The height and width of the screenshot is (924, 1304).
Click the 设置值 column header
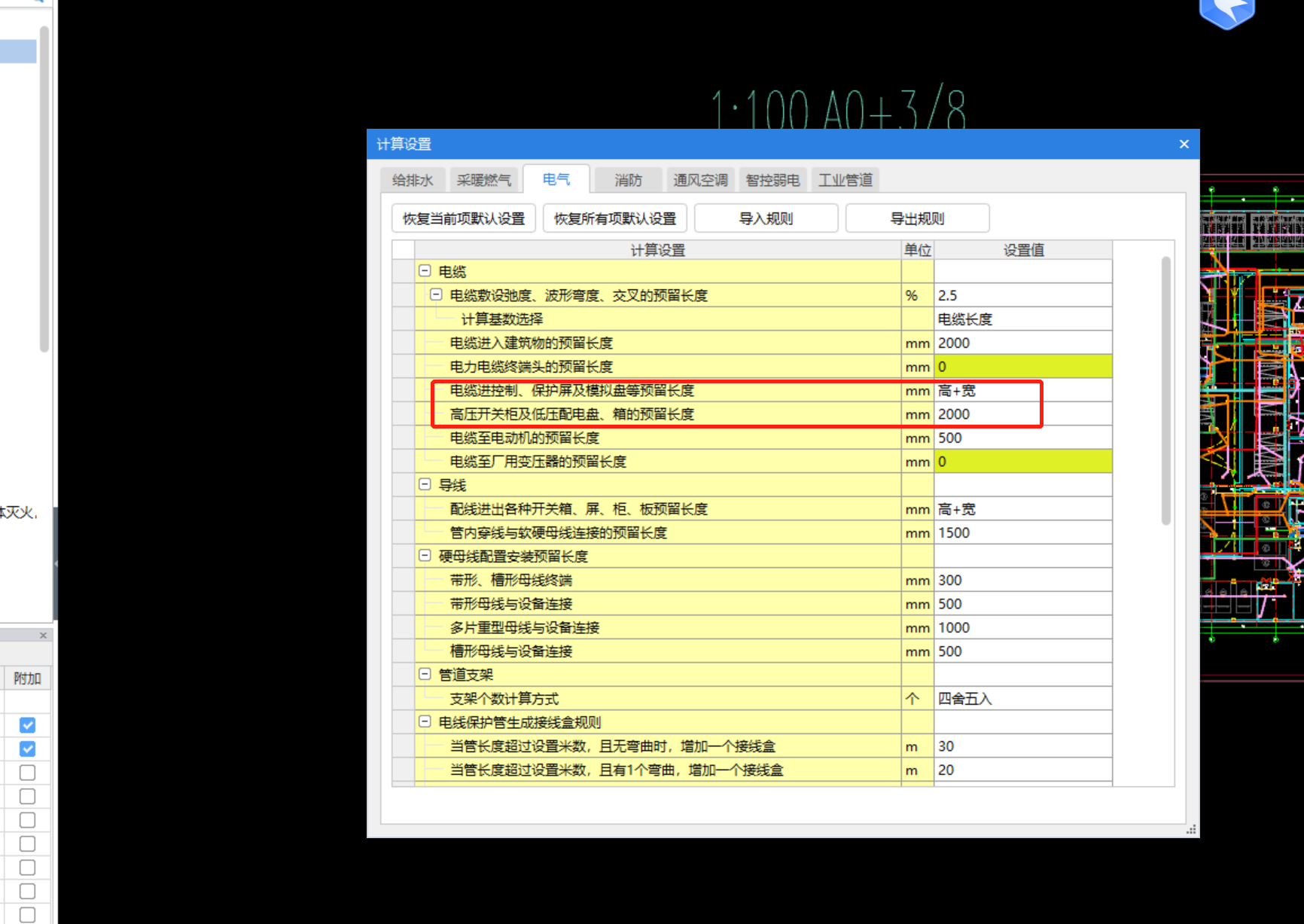pos(1023,250)
